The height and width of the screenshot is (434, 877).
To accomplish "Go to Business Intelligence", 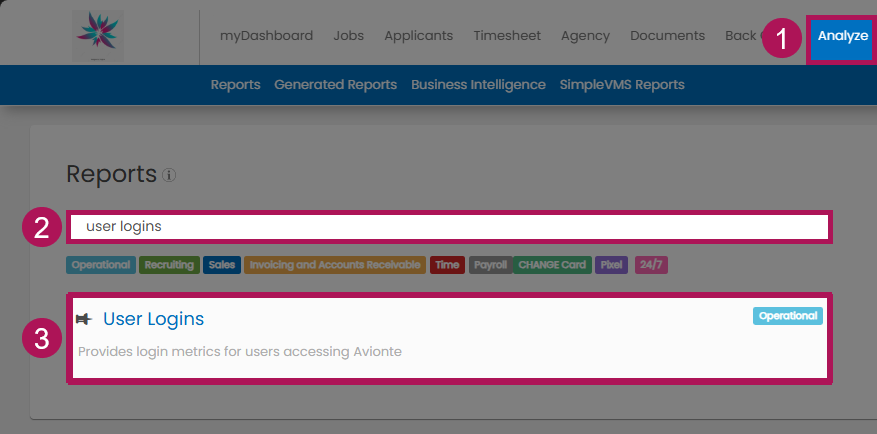I will (478, 84).
